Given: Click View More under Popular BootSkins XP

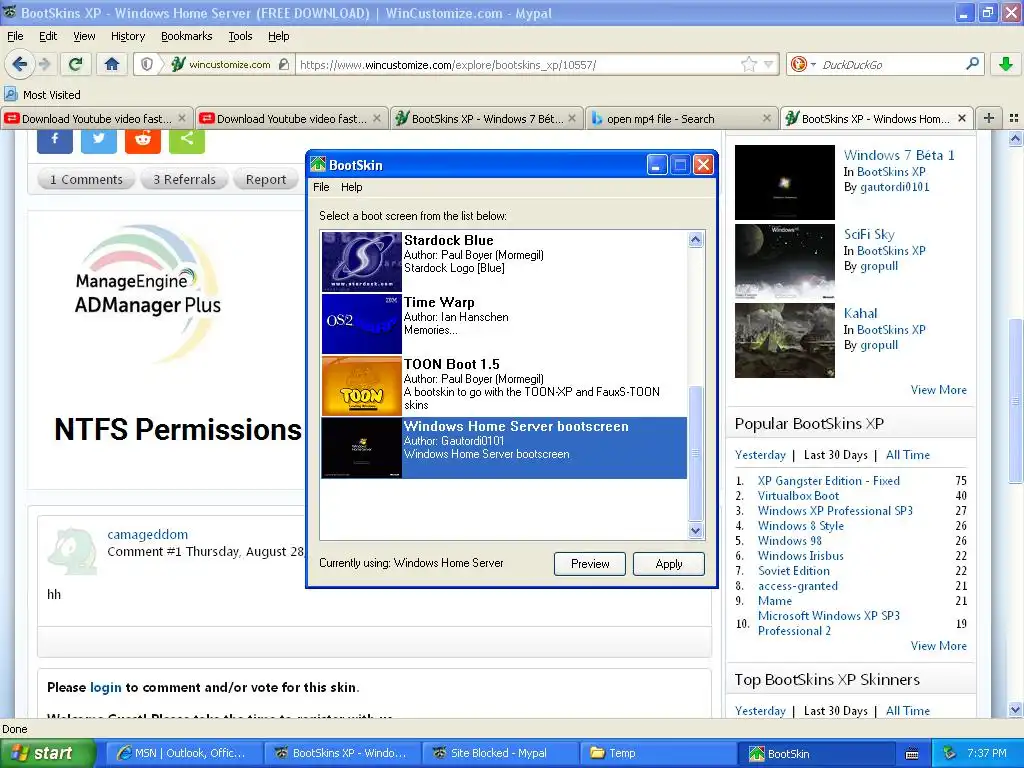Looking at the screenshot, I should coord(938,645).
